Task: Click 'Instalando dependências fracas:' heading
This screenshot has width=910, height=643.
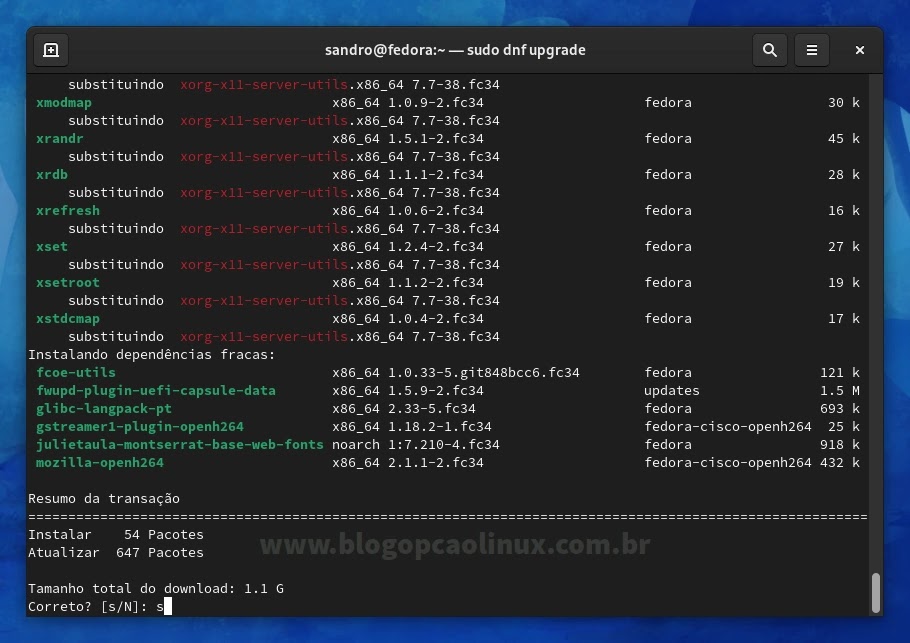Action: coord(151,355)
